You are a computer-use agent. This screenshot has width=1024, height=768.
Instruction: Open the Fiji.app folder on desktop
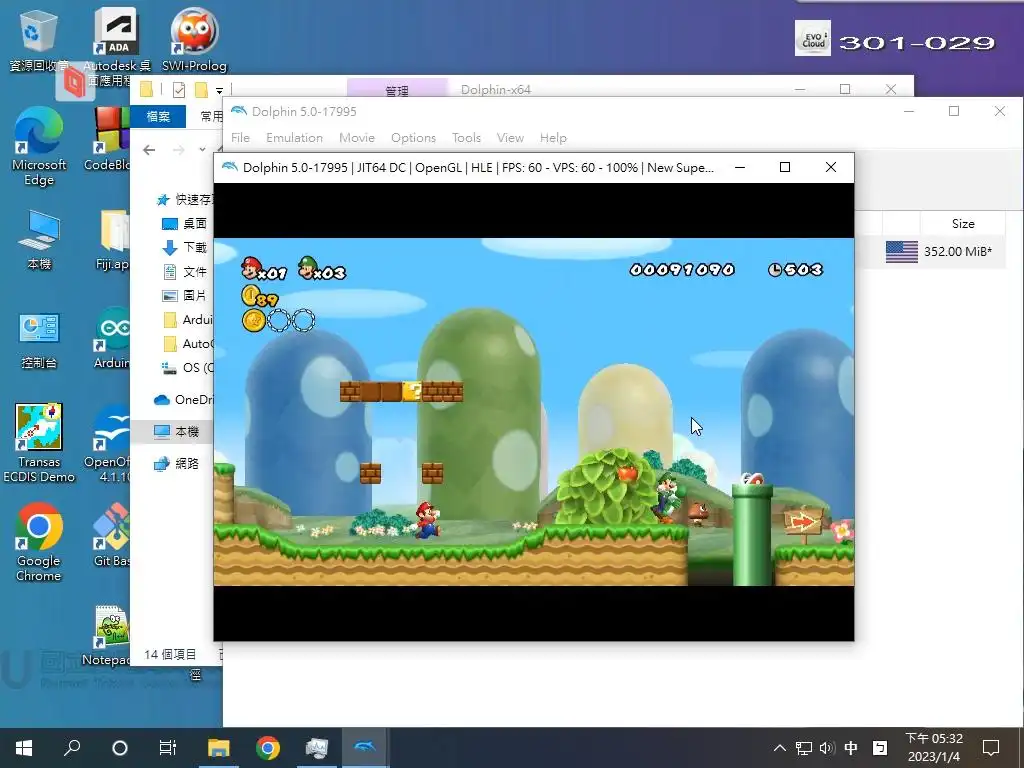click(112, 240)
